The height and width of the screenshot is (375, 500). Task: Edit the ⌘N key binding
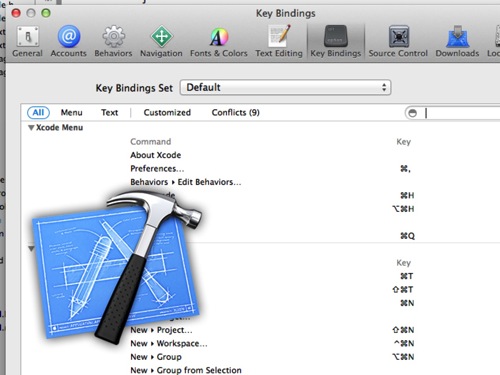pyautogui.click(x=407, y=303)
